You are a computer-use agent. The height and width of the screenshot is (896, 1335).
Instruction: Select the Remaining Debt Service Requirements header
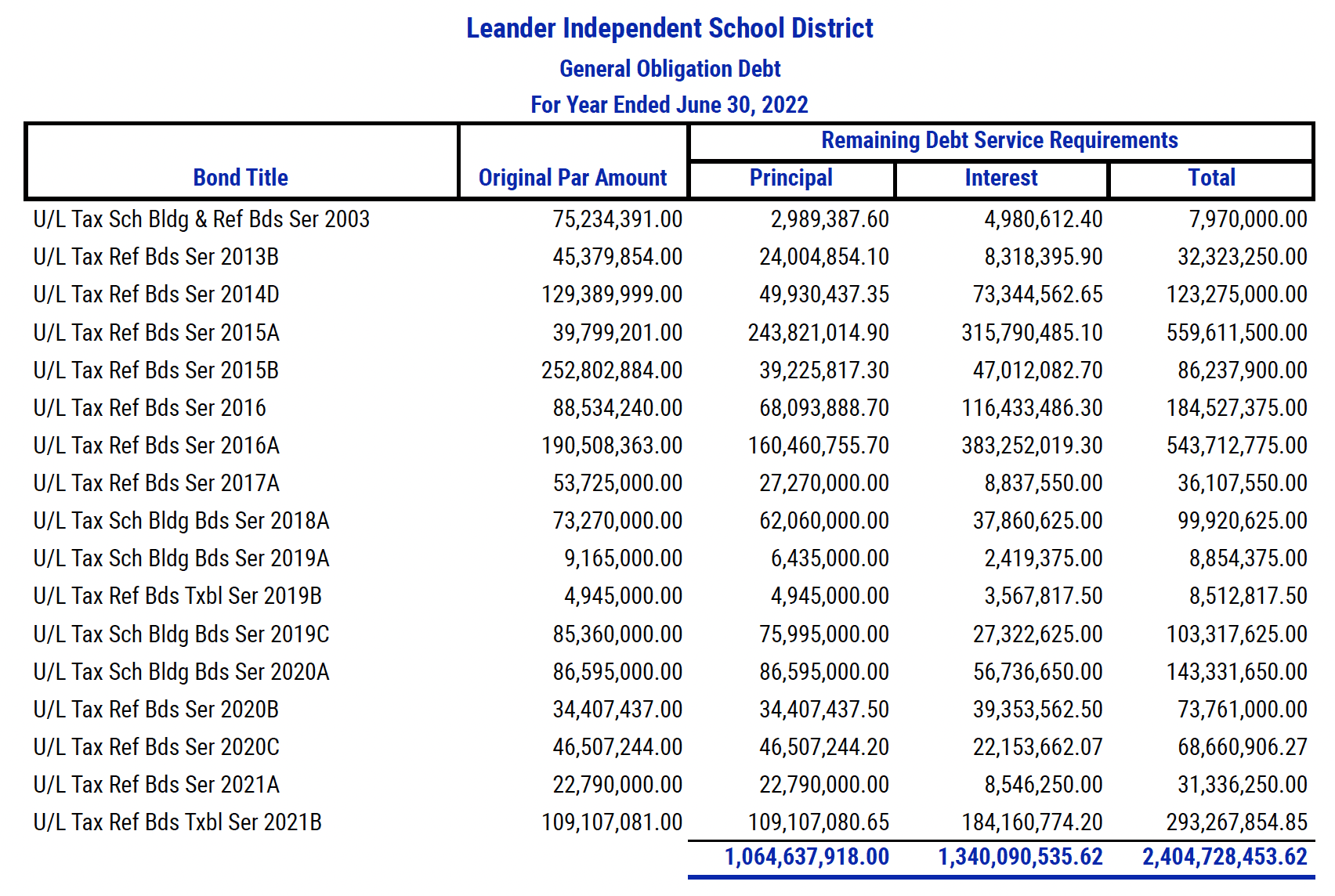[1000, 140]
